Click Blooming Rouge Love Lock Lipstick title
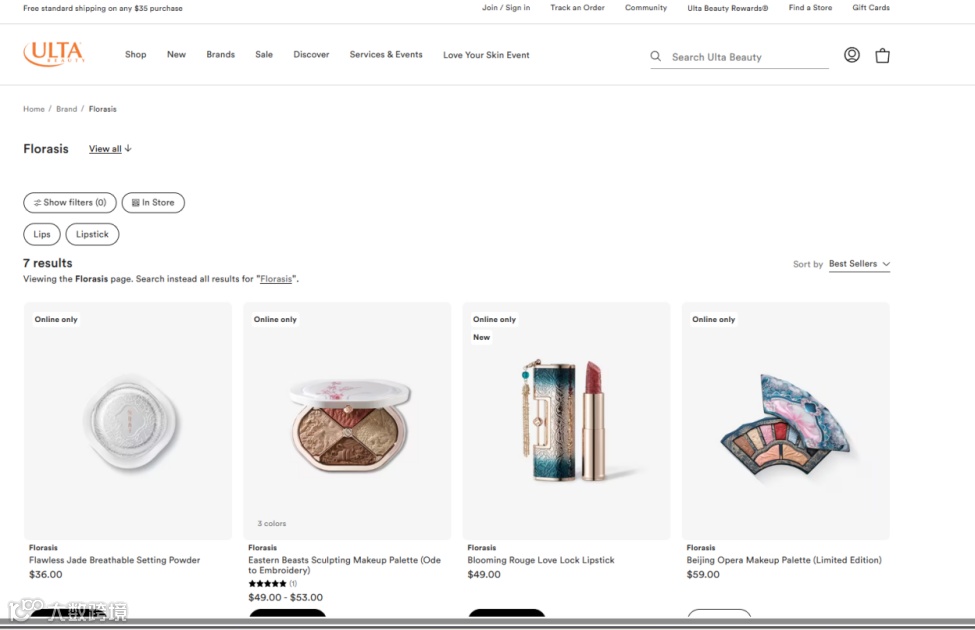The height and width of the screenshot is (630, 975). 541,560
